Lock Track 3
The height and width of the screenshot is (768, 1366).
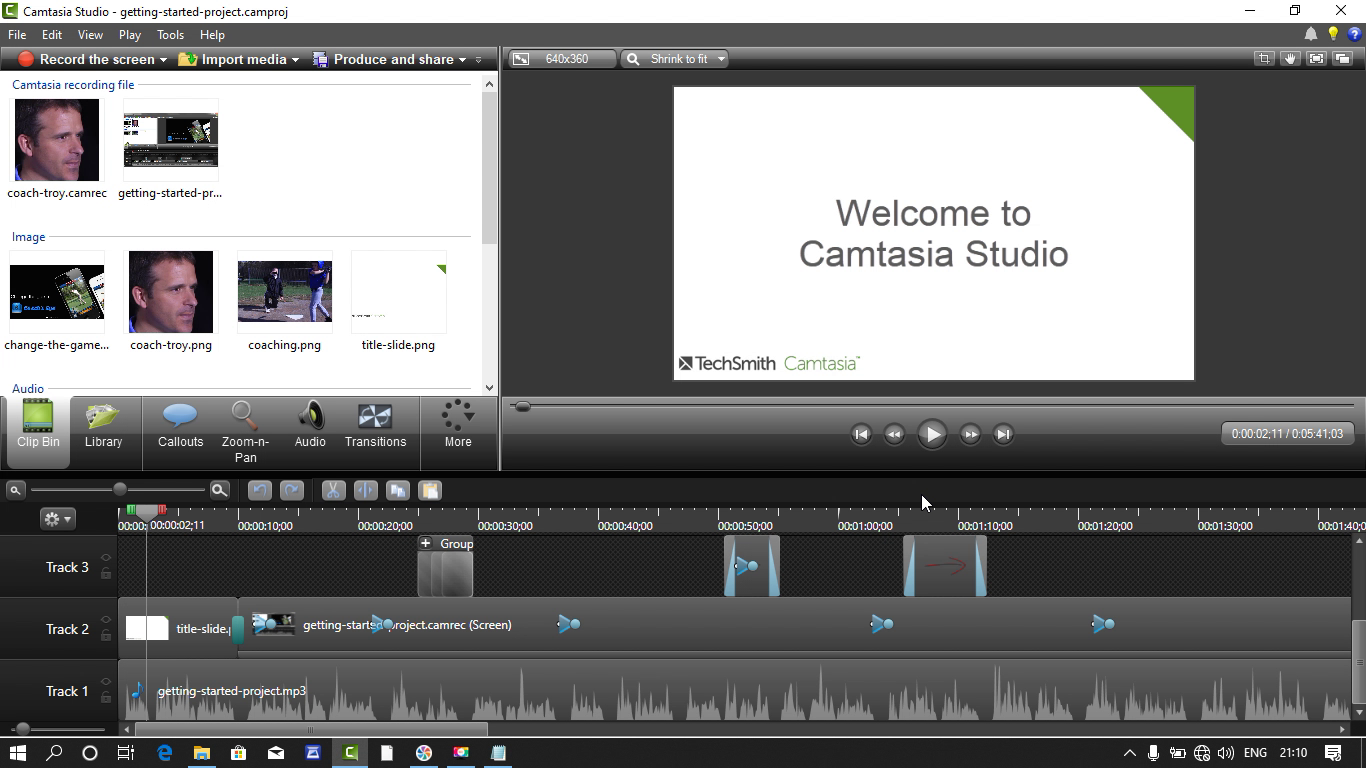tap(106, 573)
